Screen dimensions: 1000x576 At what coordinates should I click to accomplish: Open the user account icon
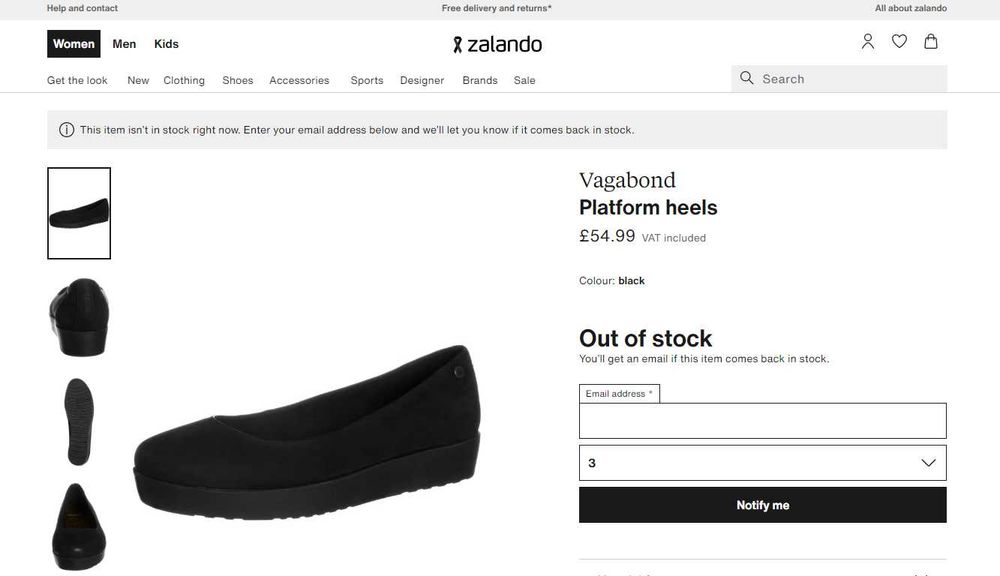click(x=868, y=42)
